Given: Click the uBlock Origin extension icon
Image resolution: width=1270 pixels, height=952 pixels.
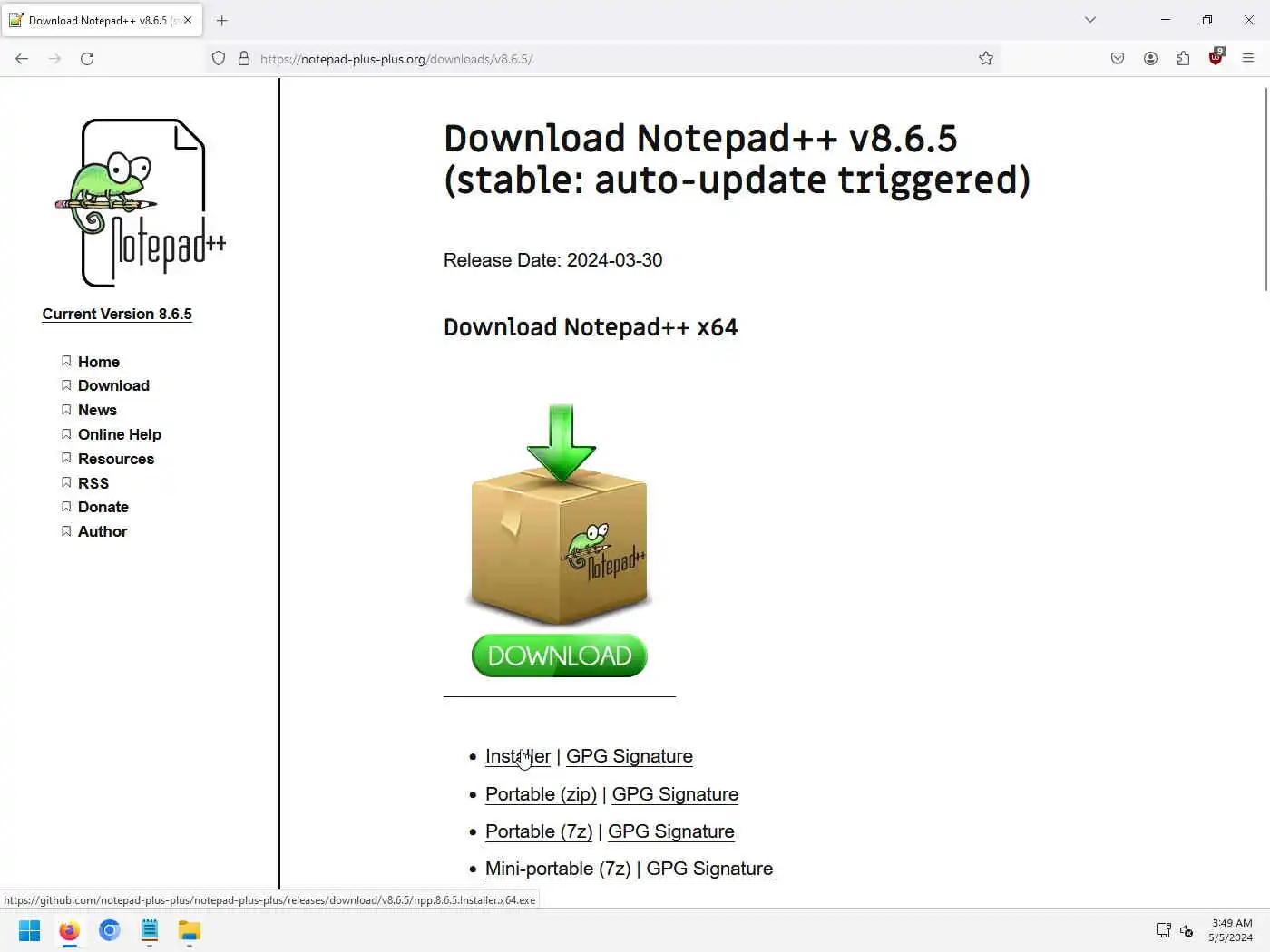Looking at the screenshot, I should (x=1216, y=57).
